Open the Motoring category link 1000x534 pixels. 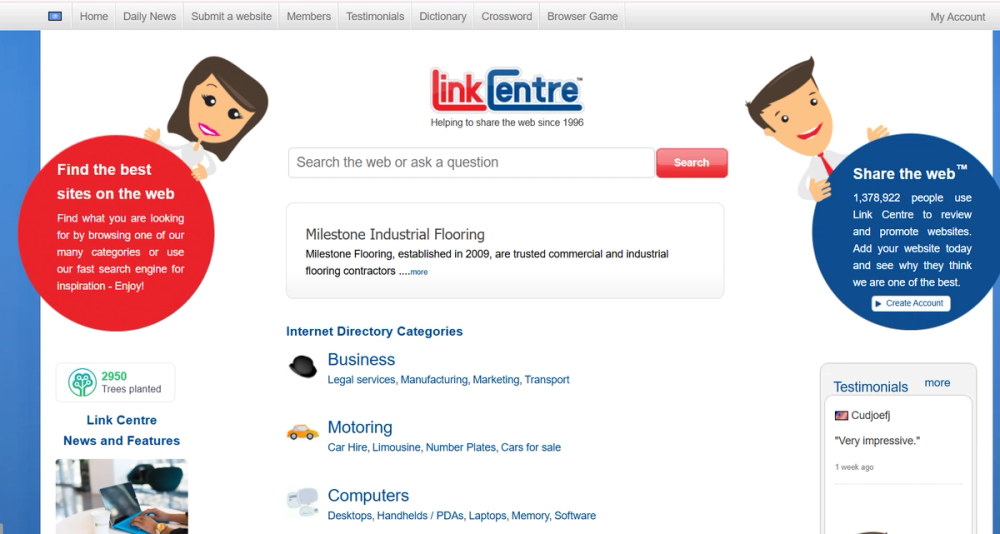(360, 427)
